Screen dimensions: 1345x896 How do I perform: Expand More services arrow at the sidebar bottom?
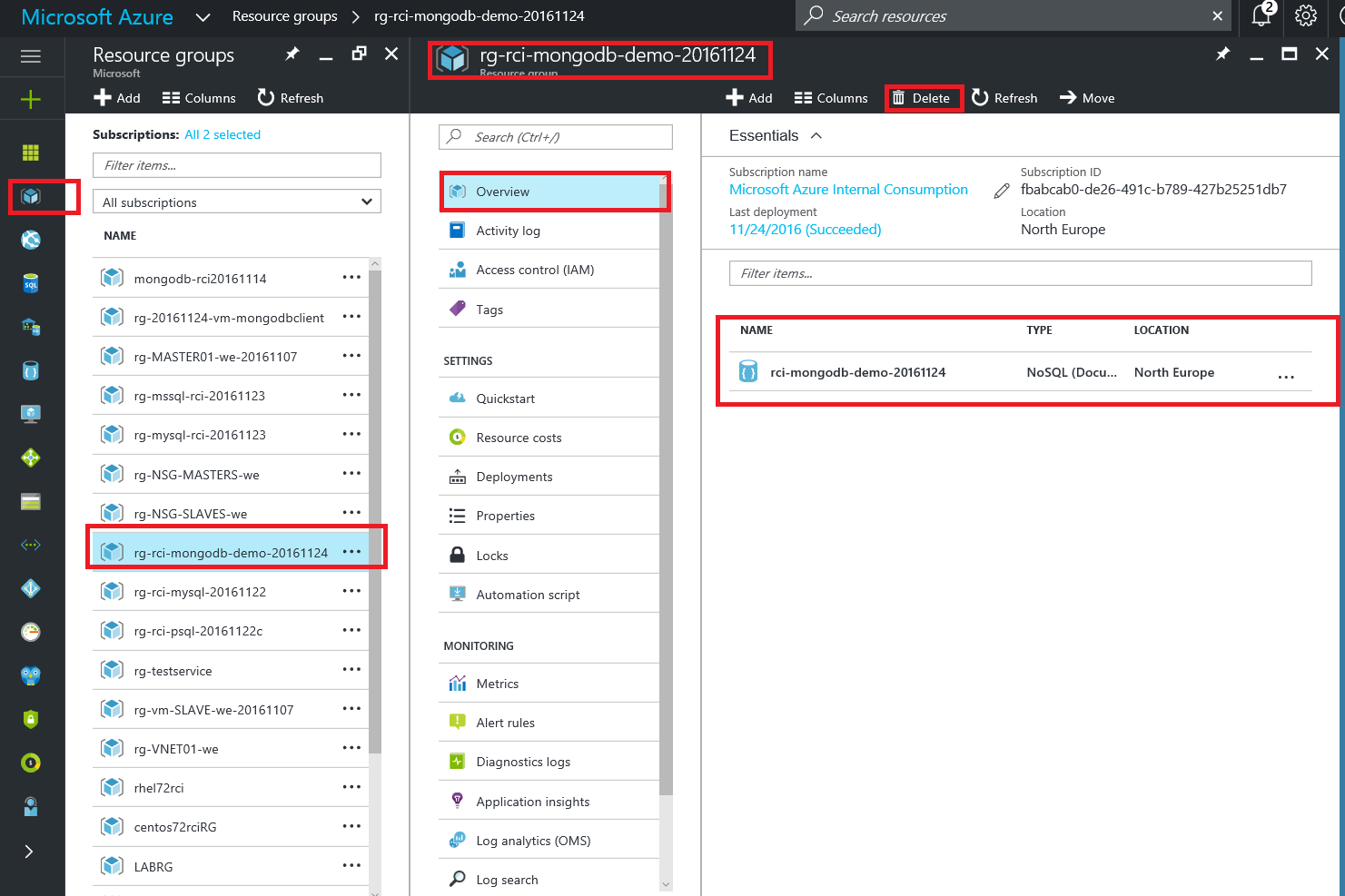tap(29, 852)
